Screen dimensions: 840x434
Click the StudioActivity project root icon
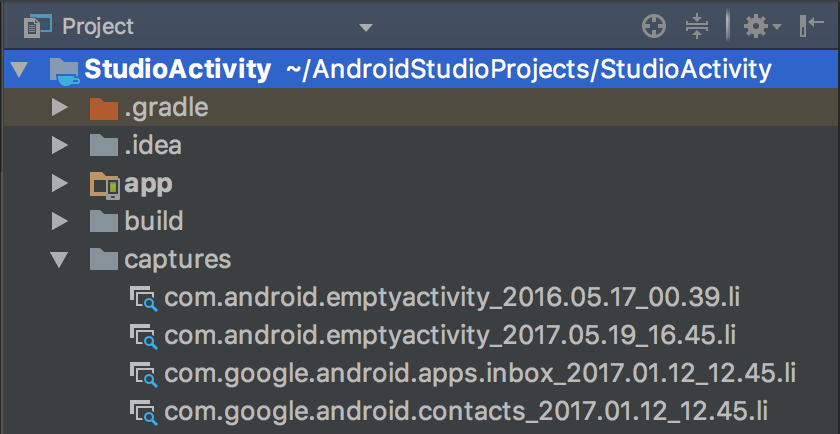pyautogui.click(x=64, y=70)
